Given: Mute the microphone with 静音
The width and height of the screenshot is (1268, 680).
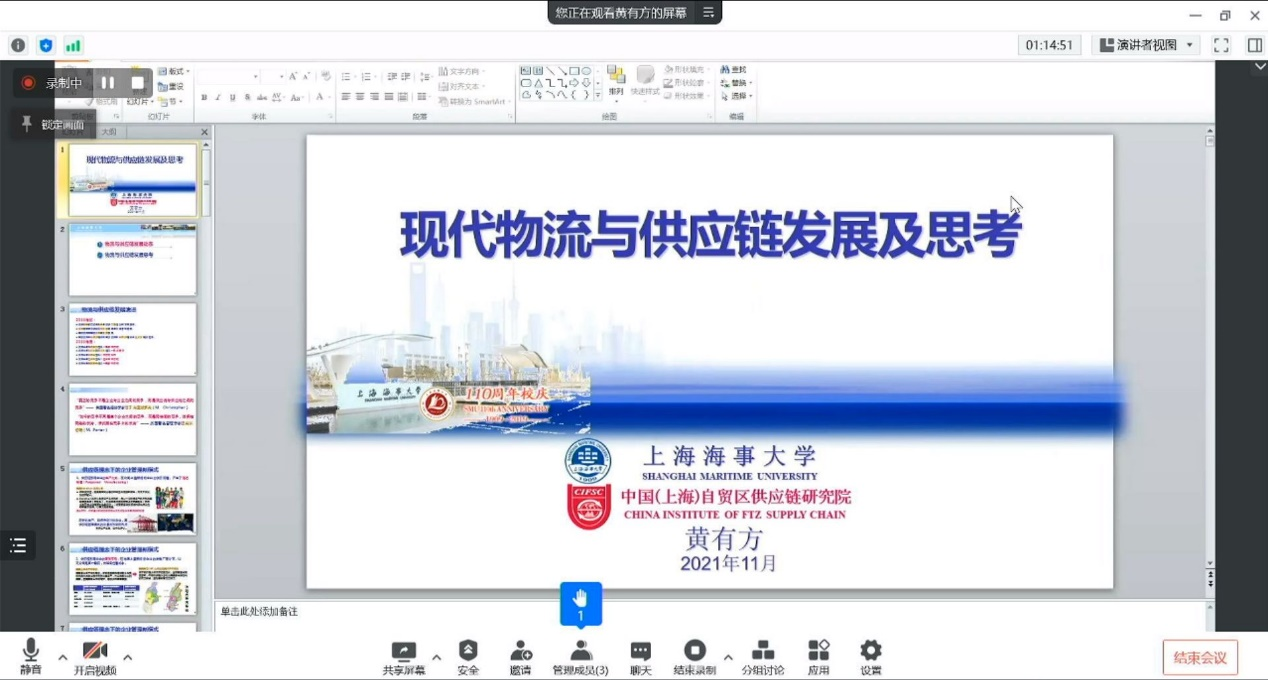Looking at the screenshot, I should [31, 656].
